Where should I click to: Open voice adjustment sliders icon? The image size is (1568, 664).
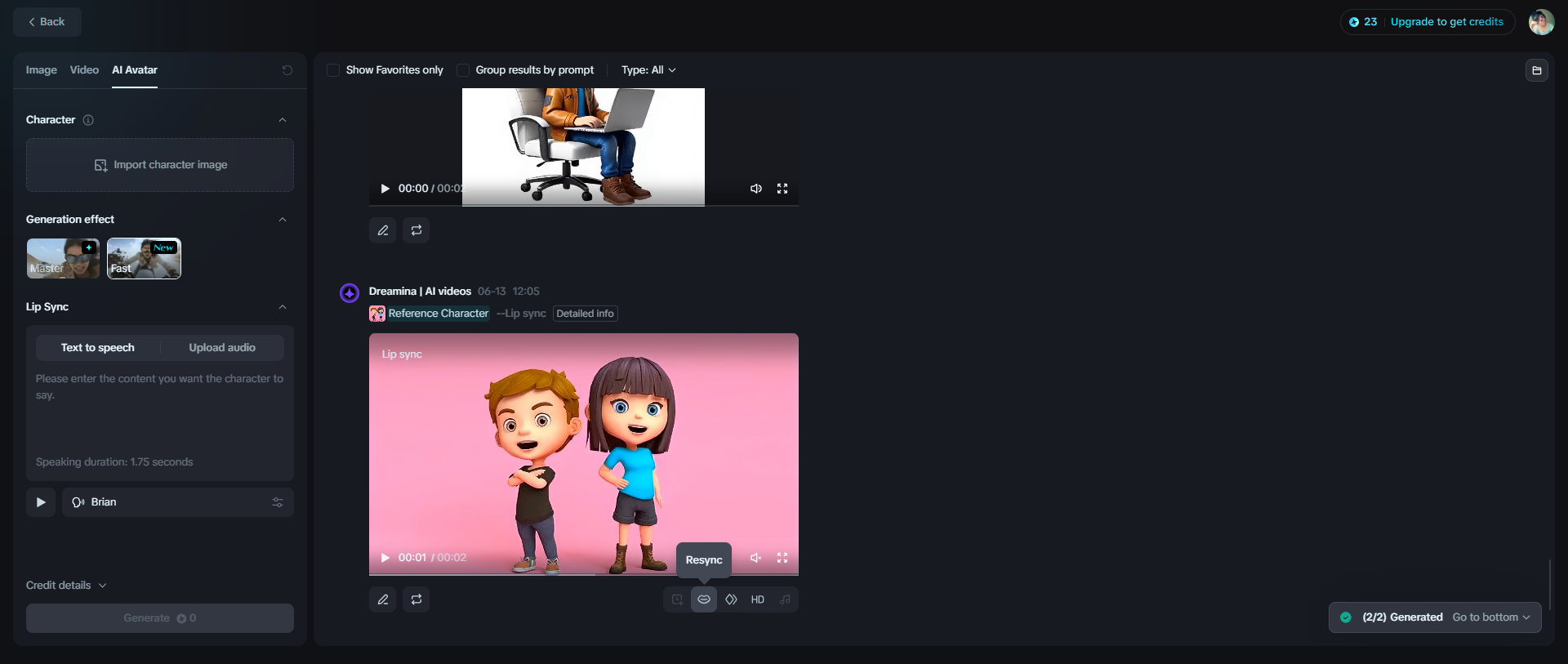click(x=278, y=502)
